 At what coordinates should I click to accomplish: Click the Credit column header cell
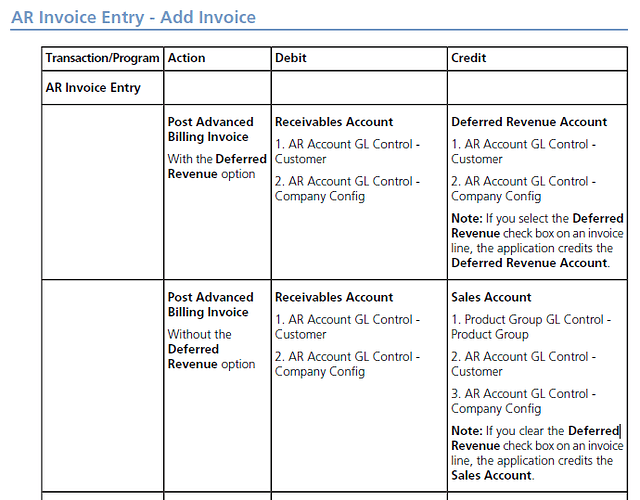coord(537,58)
